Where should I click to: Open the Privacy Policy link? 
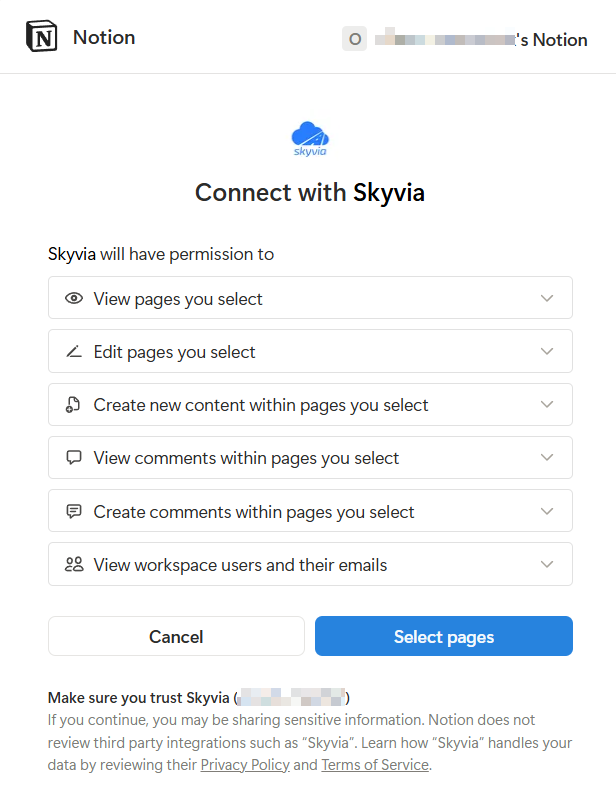pos(245,765)
